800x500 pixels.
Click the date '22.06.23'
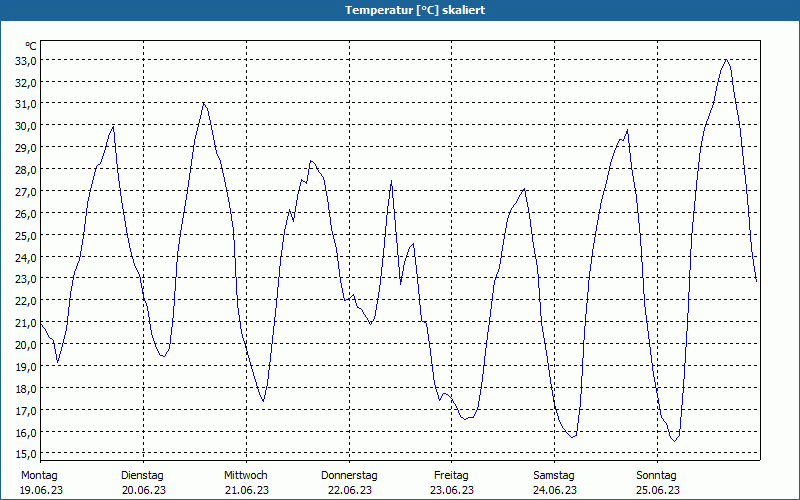350,490
